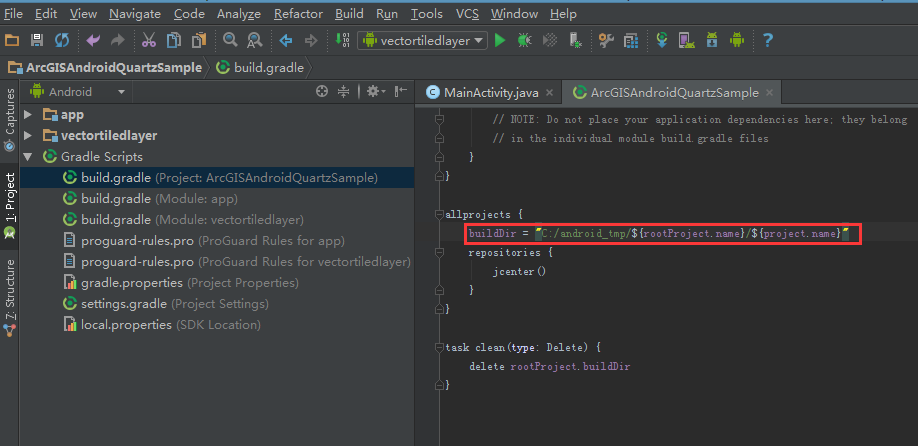Hide the Project tool window
The image size is (918, 446).
tap(400, 91)
